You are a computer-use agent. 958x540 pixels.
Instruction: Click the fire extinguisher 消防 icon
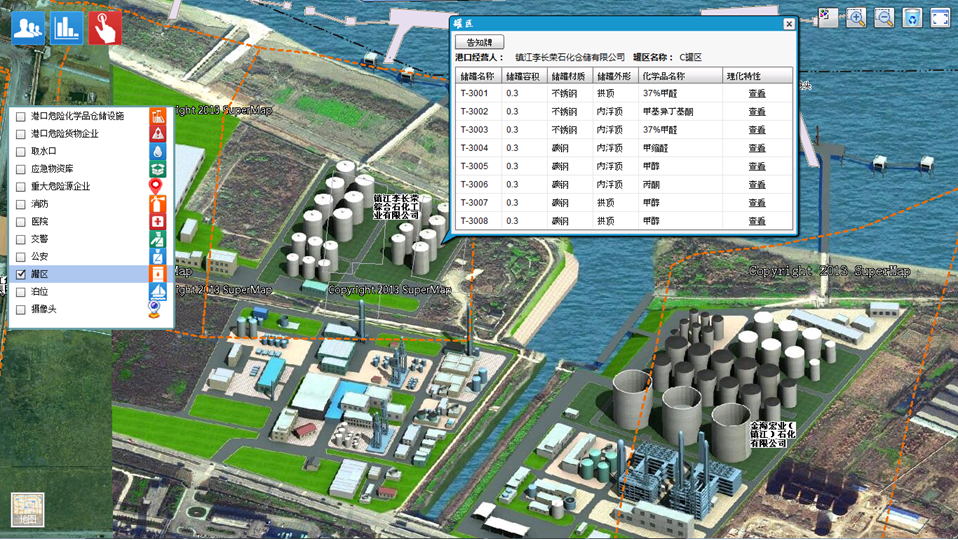pos(157,204)
